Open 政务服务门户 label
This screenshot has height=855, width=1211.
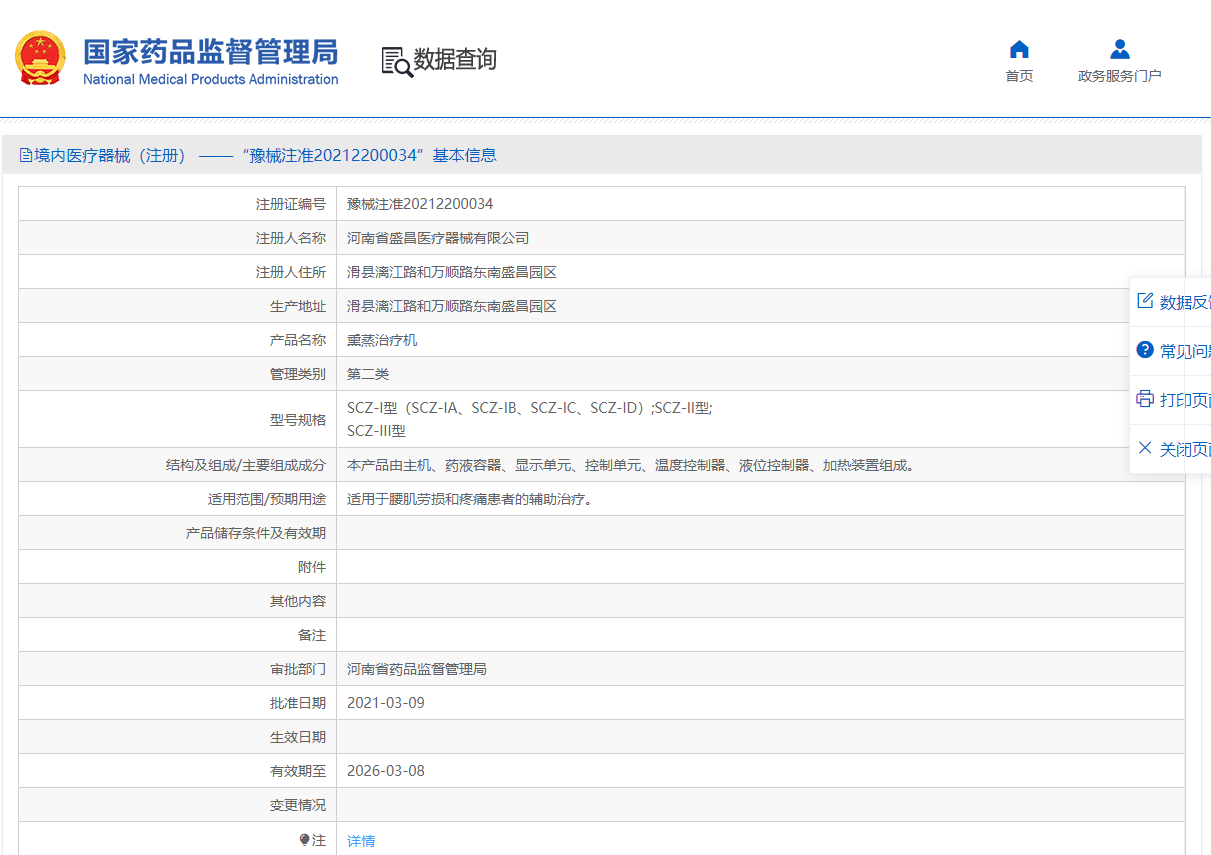(x=1120, y=76)
